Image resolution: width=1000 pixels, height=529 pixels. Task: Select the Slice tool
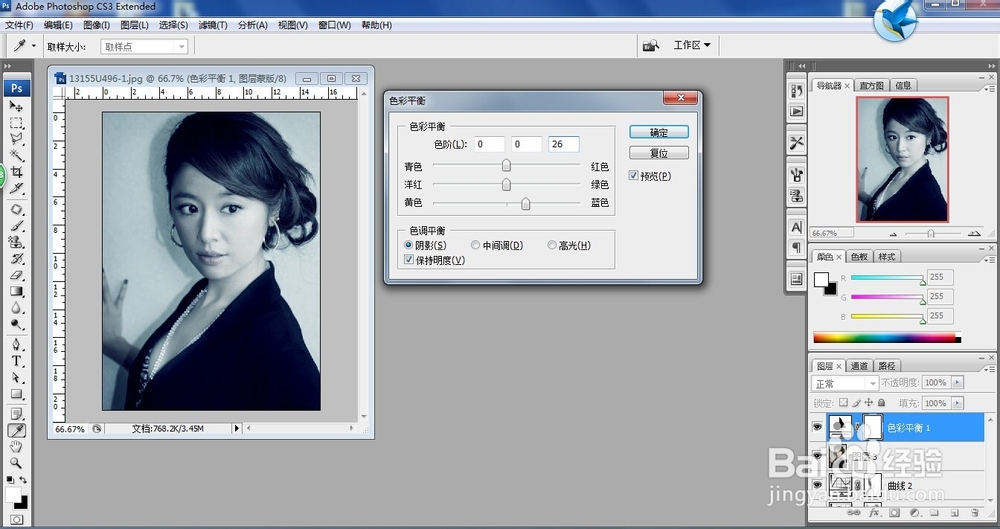click(x=16, y=189)
